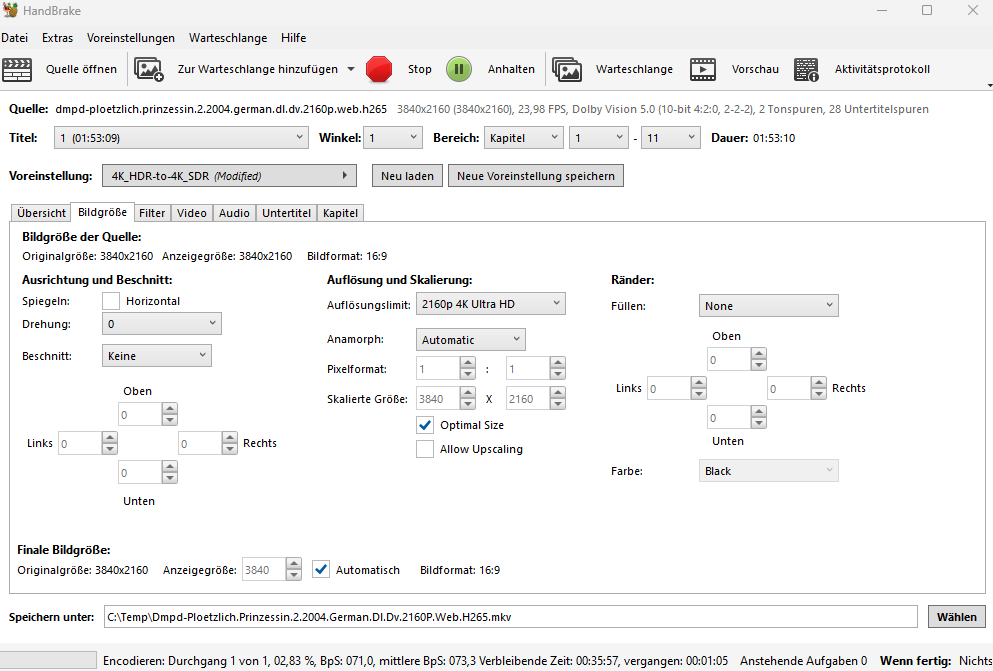Viewport: 993px width, 671px height.
Task: Expand the add-to-queue options arrow
Action: pos(351,70)
